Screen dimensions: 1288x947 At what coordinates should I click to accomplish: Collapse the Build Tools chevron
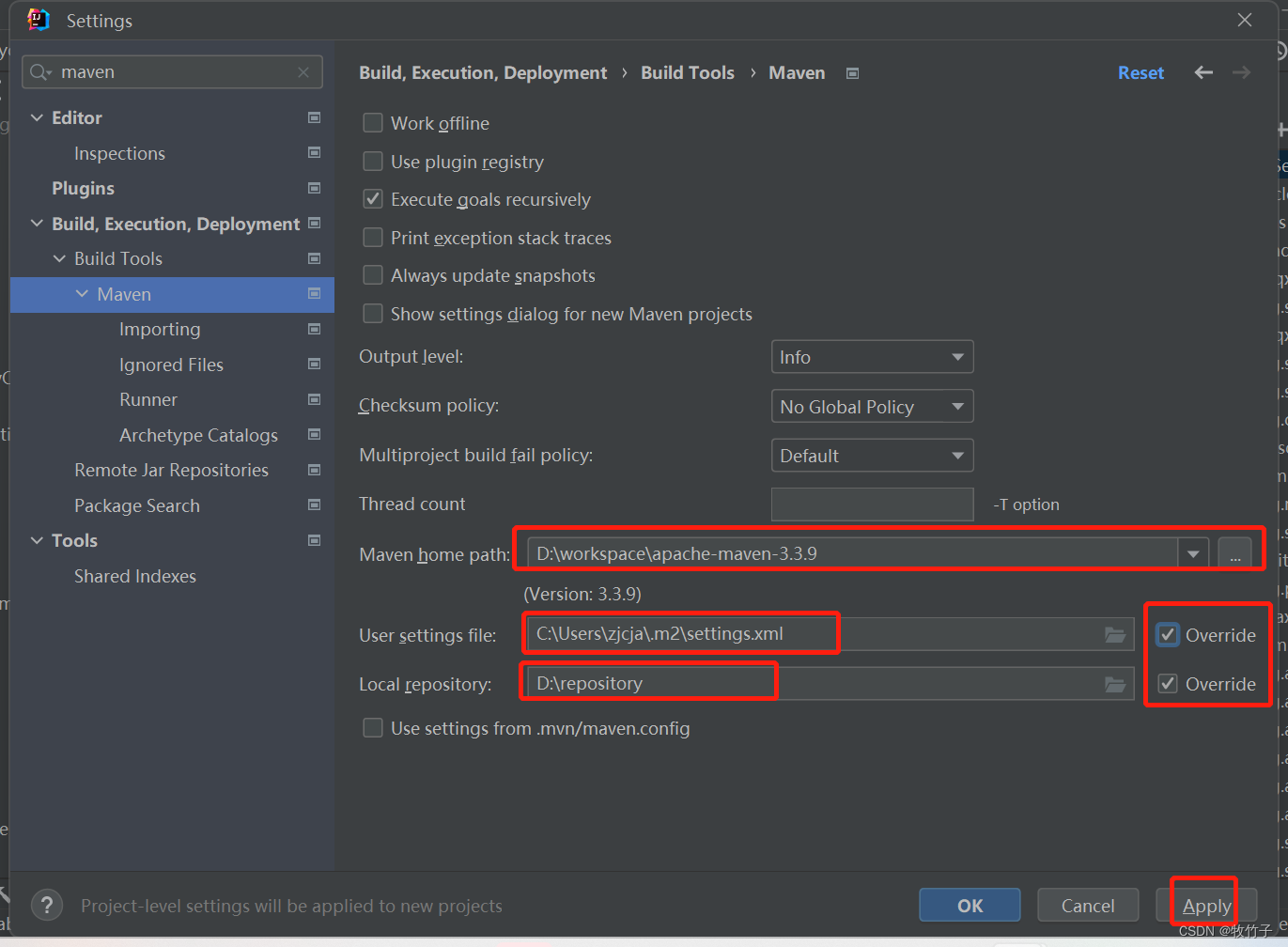point(59,258)
